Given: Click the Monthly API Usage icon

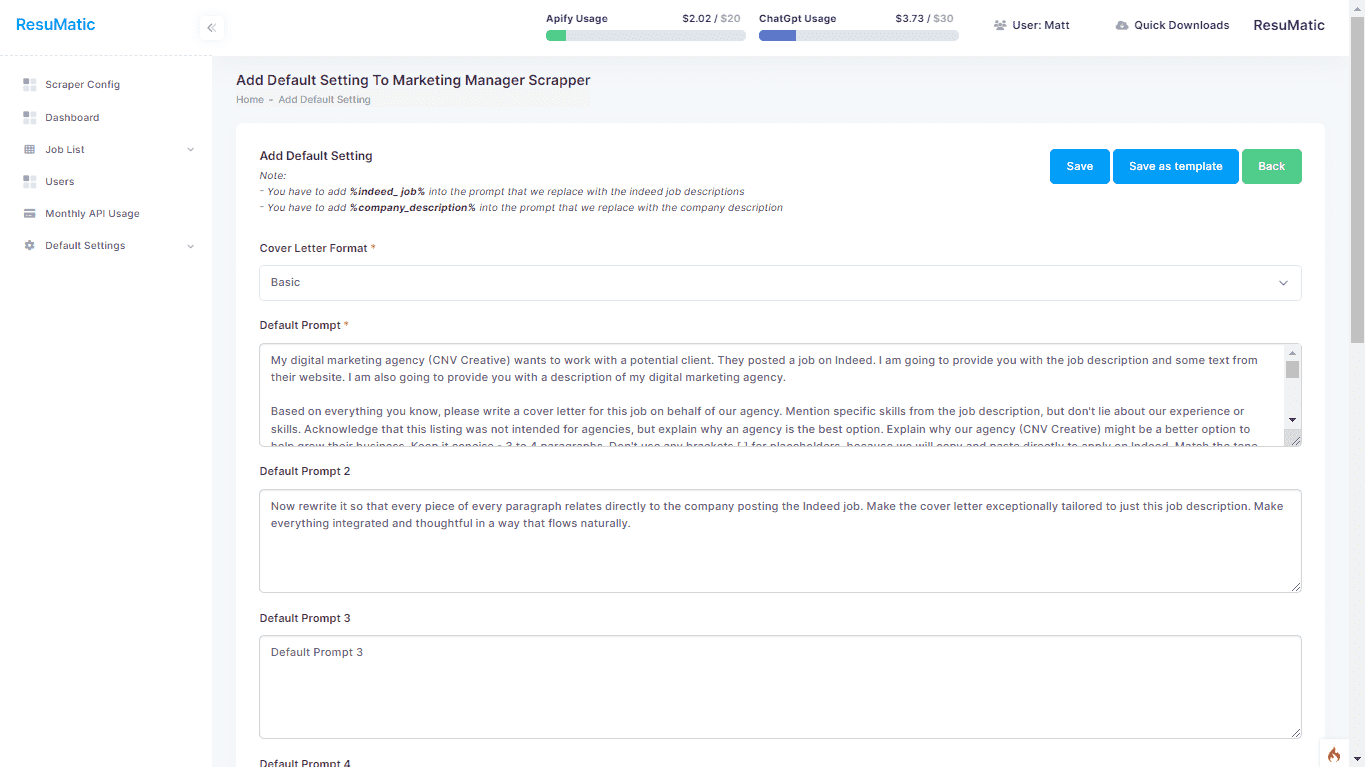Looking at the screenshot, I should pyautogui.click(x=30, y=214).
